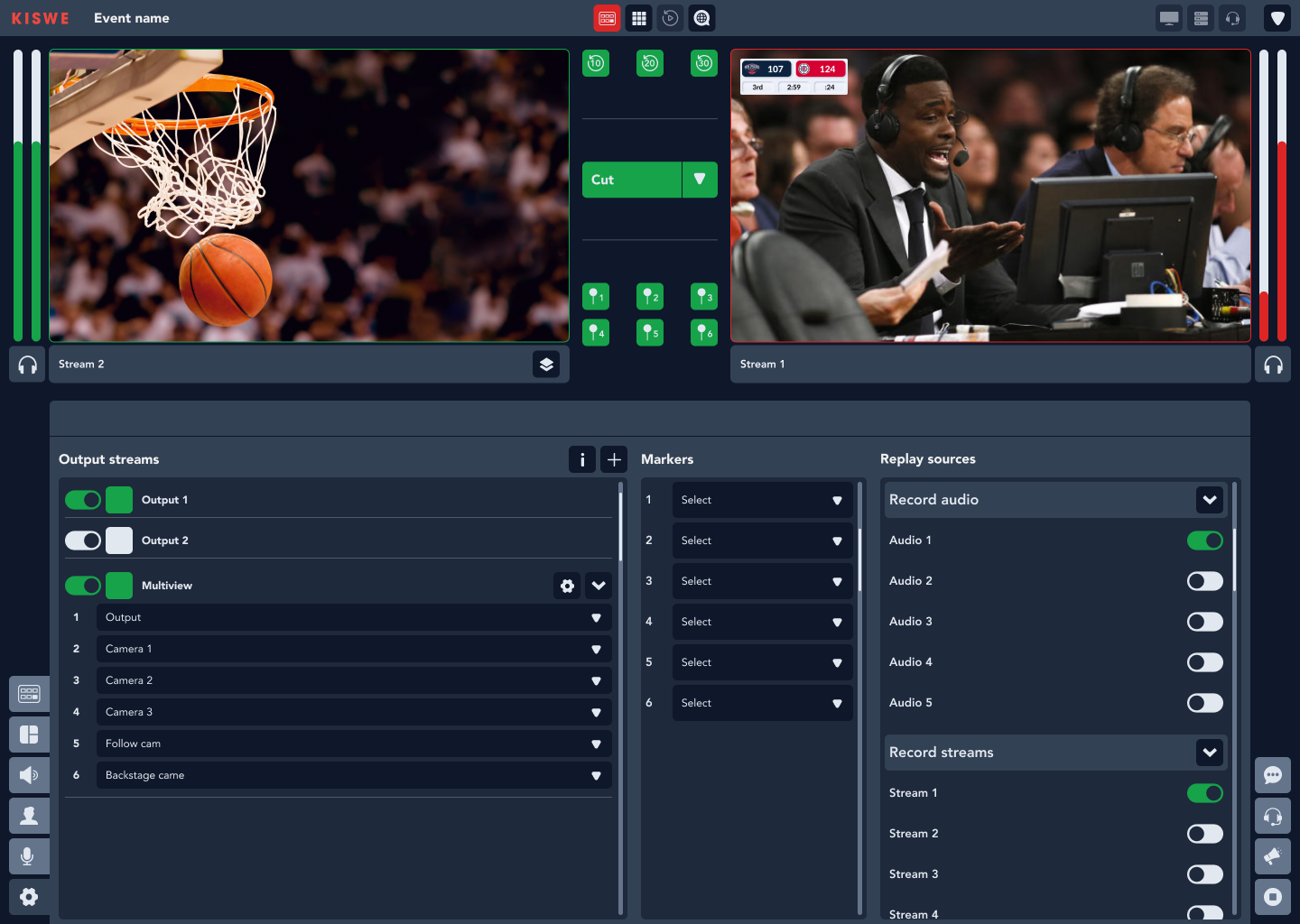This screenshot has height=924, width=1300.
Task: Go to marker pin 3
Action: [704, 296]
